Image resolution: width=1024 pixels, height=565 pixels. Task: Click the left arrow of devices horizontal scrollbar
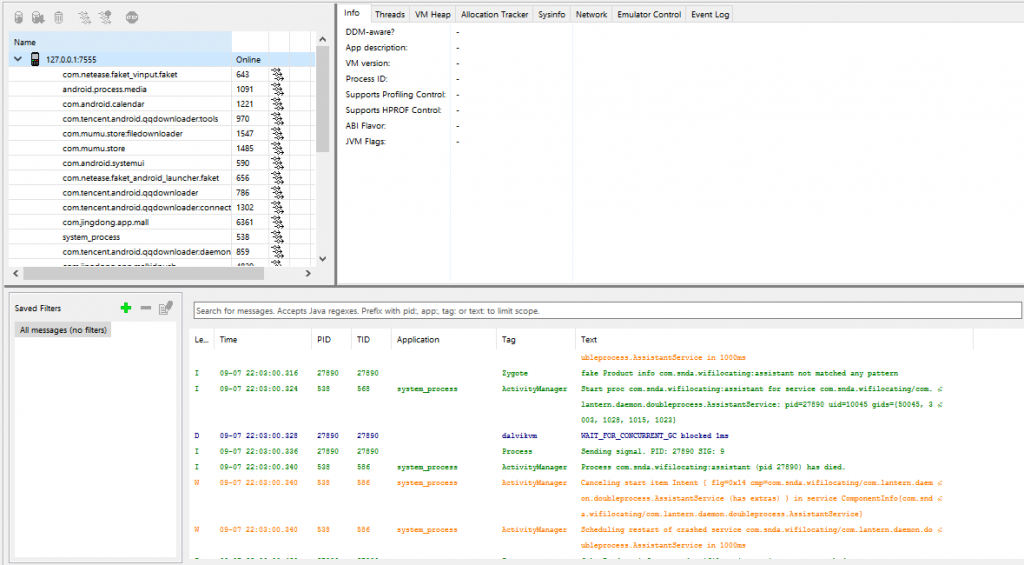point(16,274)
